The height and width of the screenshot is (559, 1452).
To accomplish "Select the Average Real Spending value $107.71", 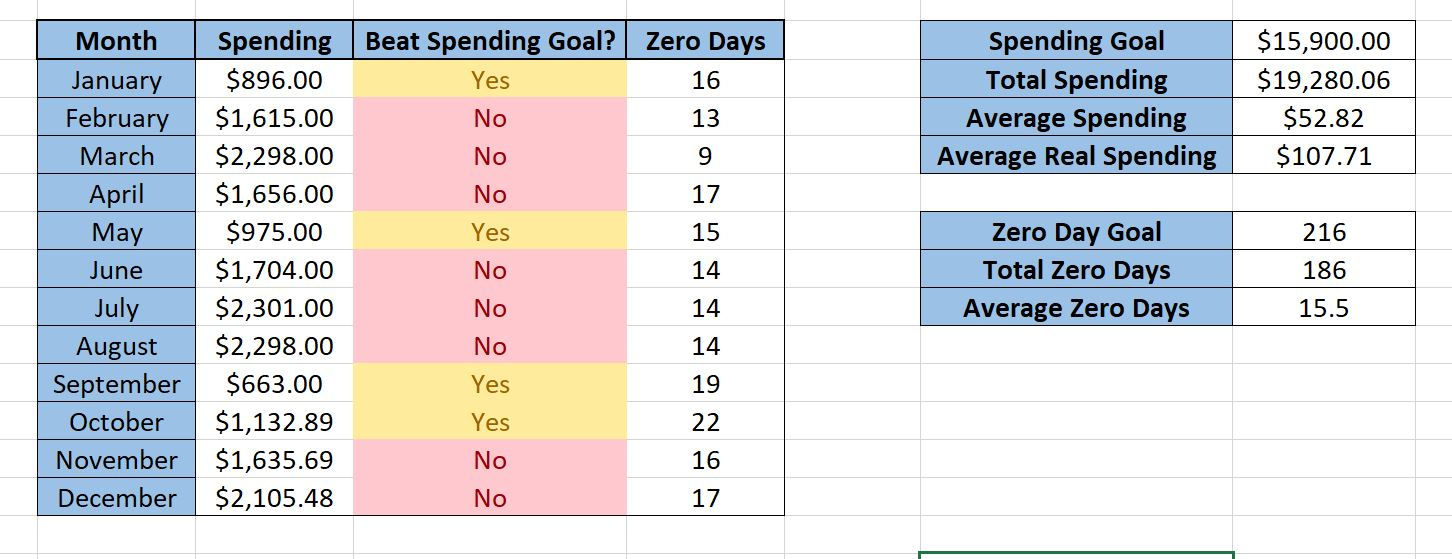I will 1323,156.
